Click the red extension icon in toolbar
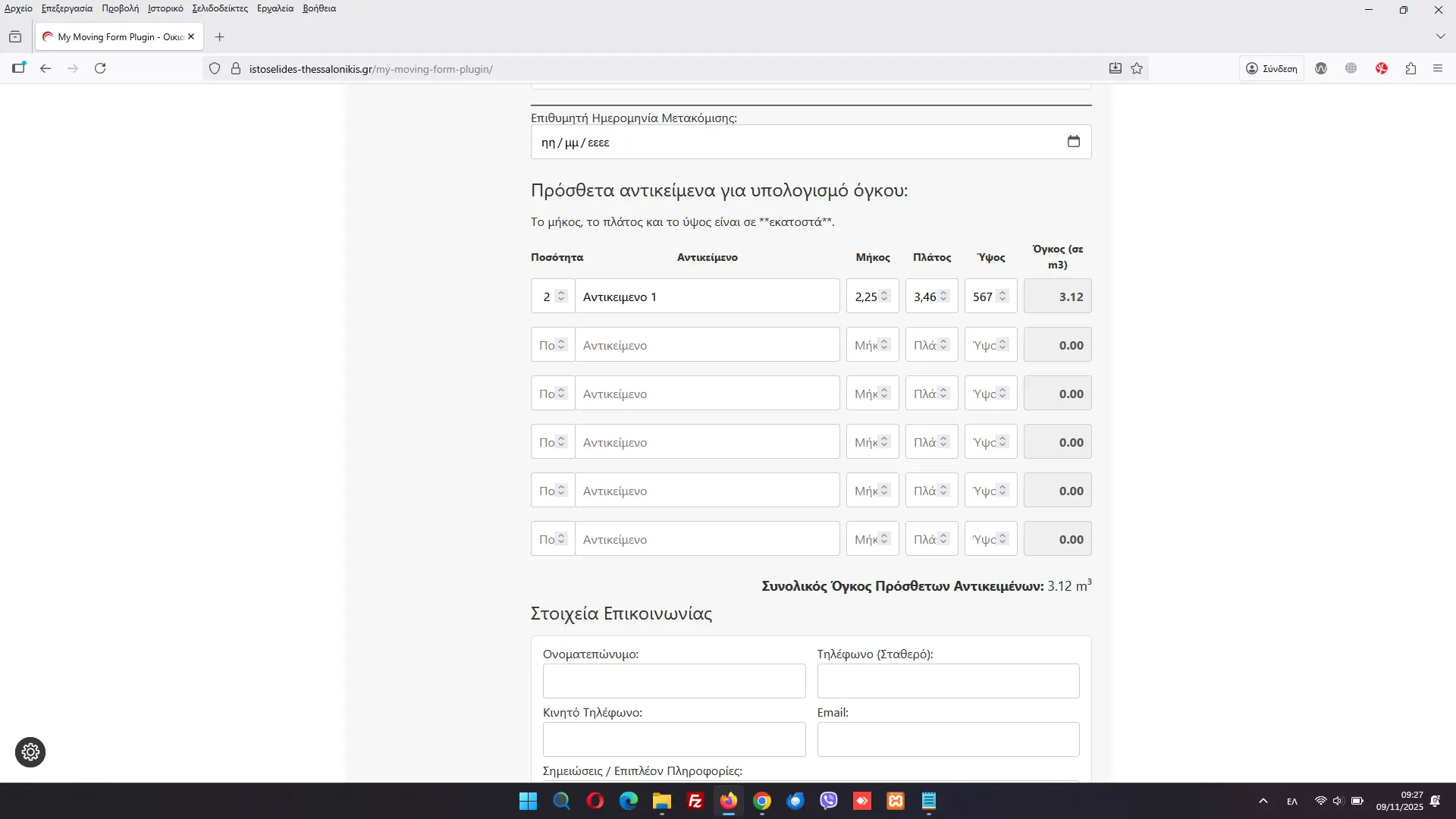This screenshot has height=819, width=1456. 1382,68
